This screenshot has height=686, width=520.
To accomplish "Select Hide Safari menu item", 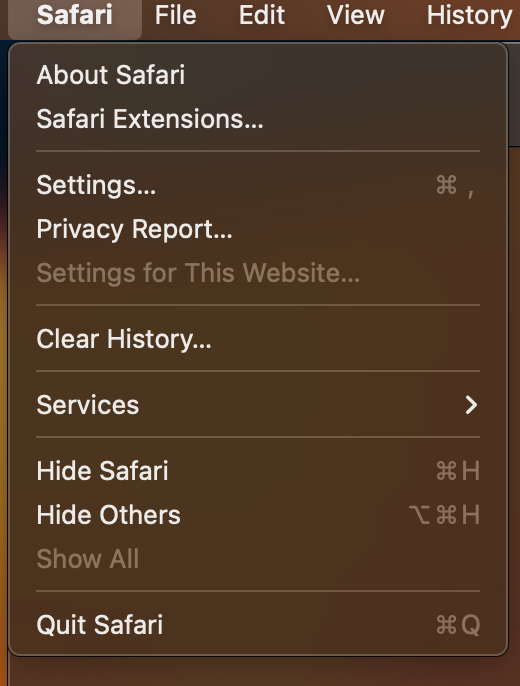I will click(x=258, y=471).
